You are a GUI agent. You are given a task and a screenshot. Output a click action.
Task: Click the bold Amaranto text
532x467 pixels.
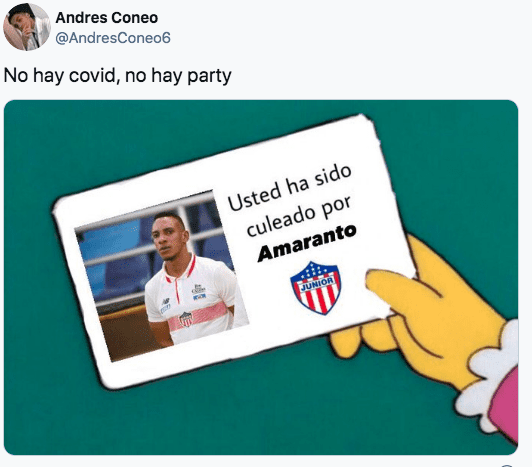point(307,242)
